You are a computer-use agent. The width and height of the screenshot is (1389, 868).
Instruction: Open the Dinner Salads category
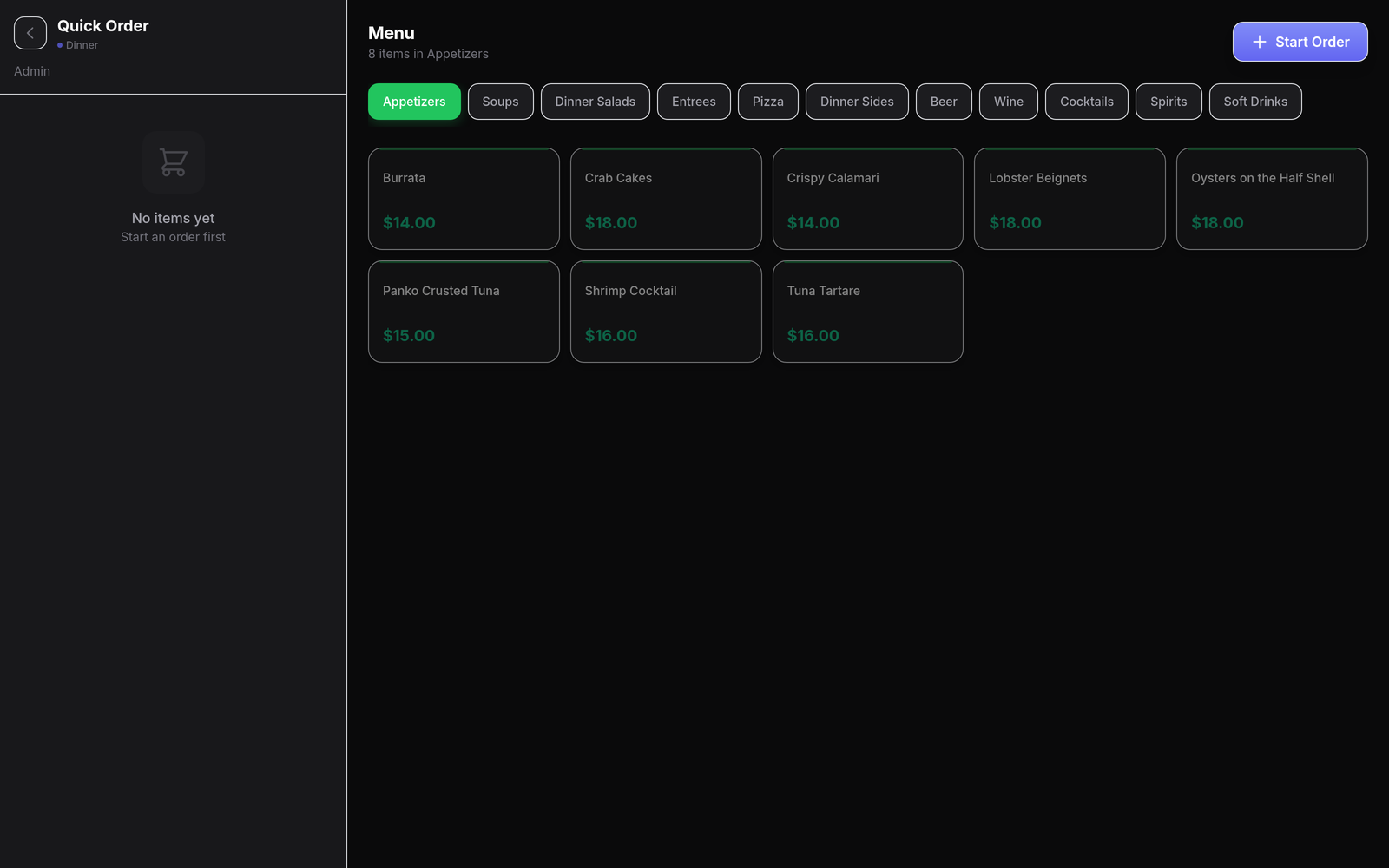tap(595, 102)
